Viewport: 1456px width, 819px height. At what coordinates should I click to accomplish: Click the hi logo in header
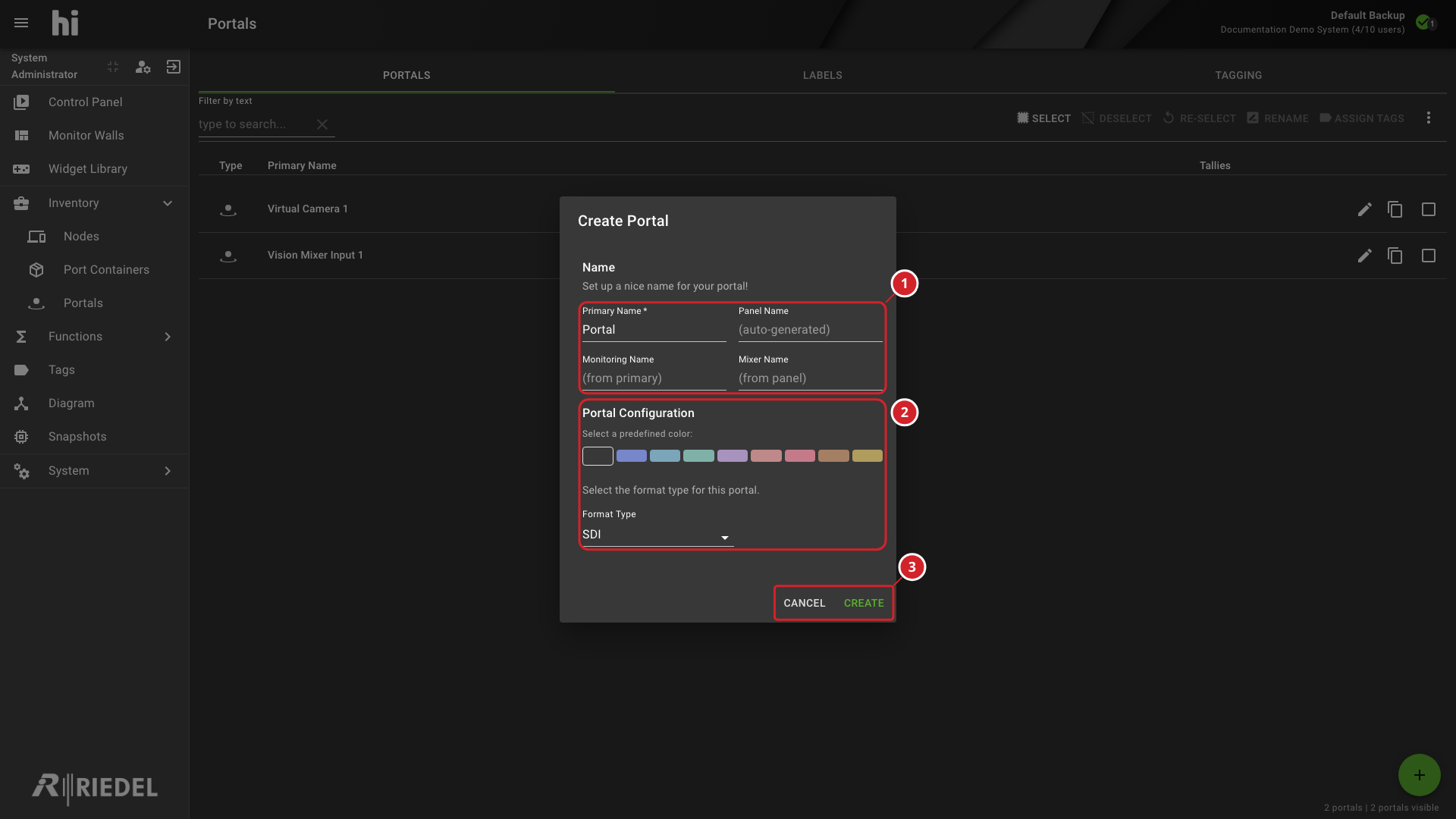click(x=65, y=24)
